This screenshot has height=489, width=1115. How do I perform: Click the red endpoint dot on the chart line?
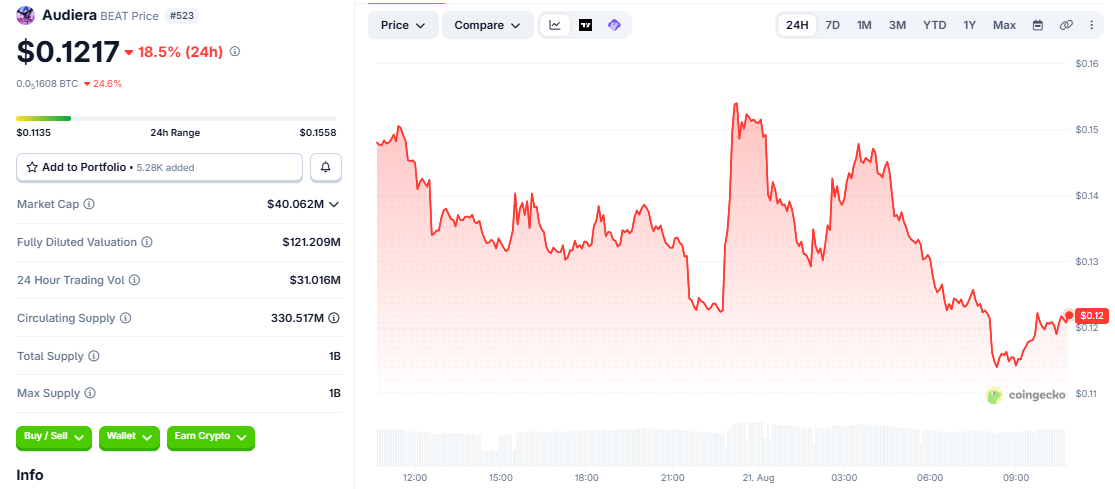tap(1069, 315)
